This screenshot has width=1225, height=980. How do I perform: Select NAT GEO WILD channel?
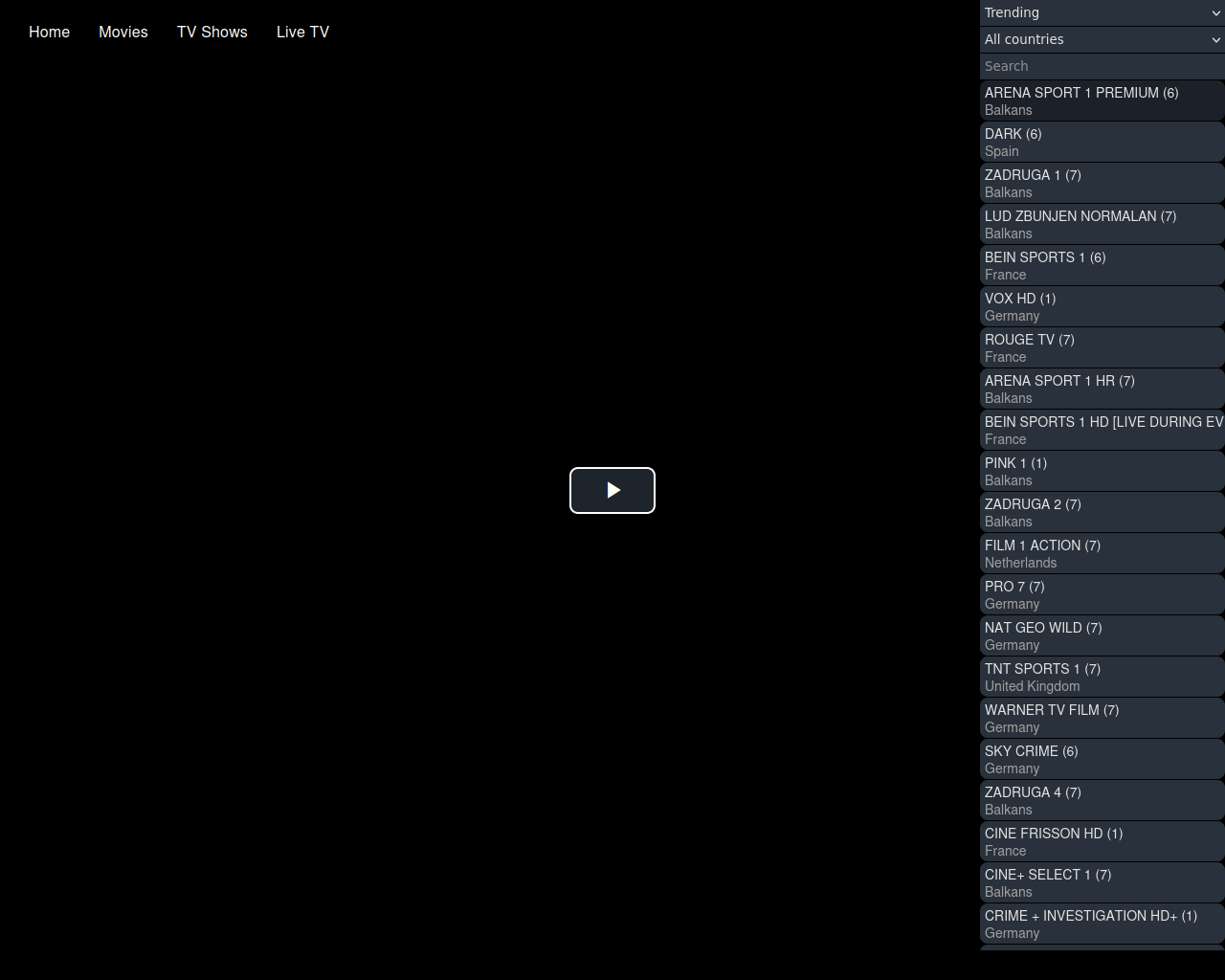pyautogui.click(x=1102, y=635)
